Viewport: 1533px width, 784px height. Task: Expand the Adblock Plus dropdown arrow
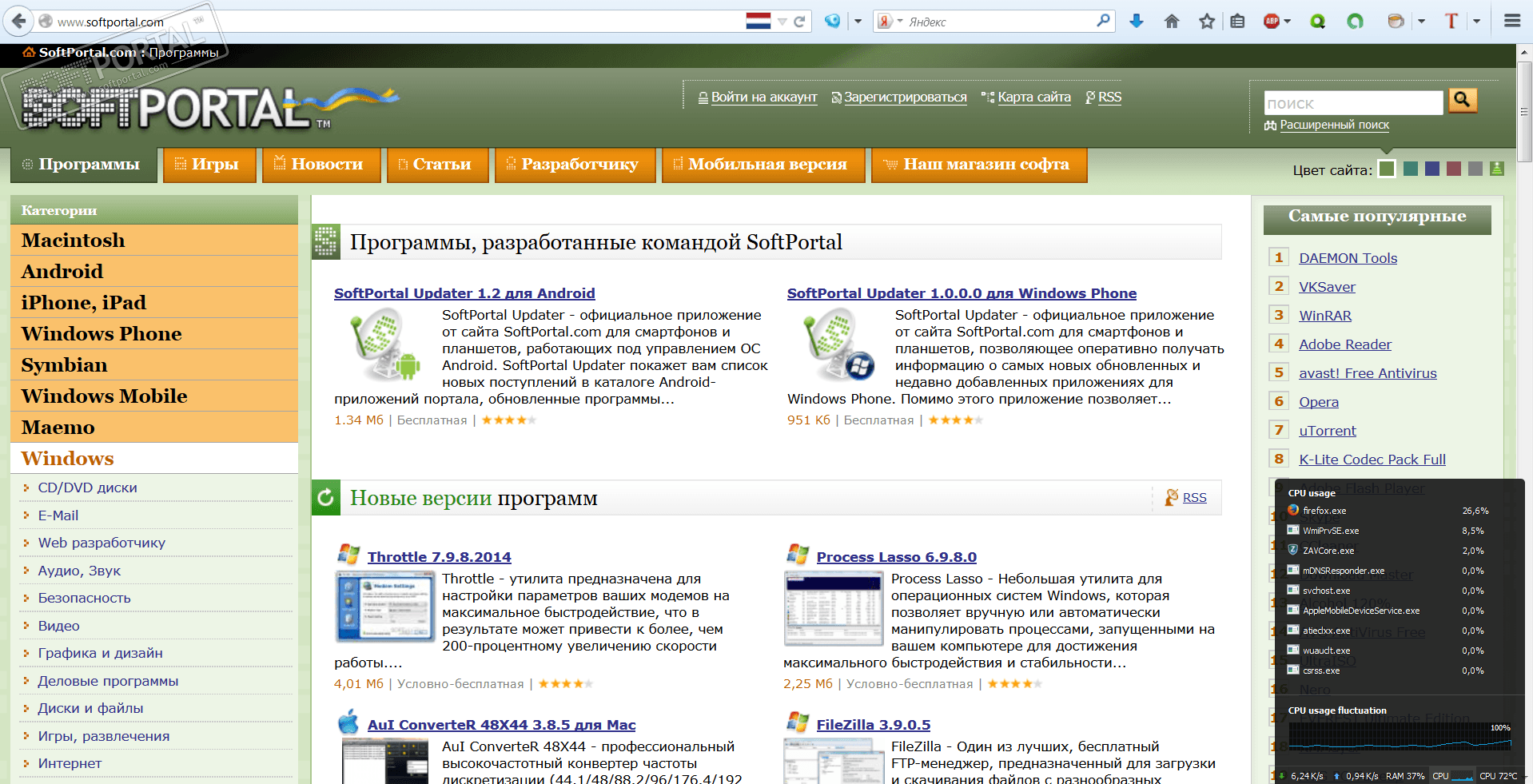(x=1288, y=22)
